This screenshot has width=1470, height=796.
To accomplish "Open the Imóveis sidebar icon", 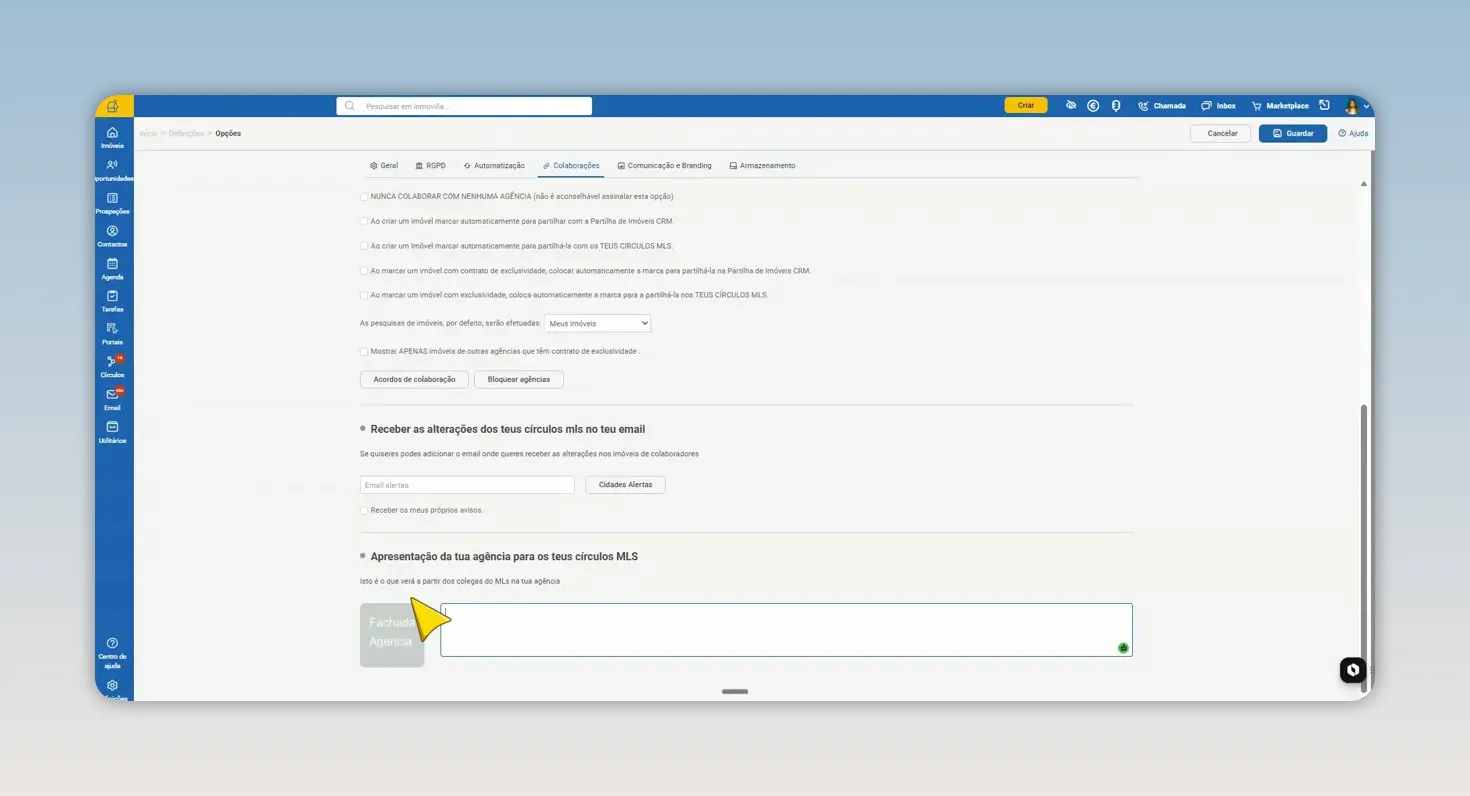I will click(x=112, y=133).
